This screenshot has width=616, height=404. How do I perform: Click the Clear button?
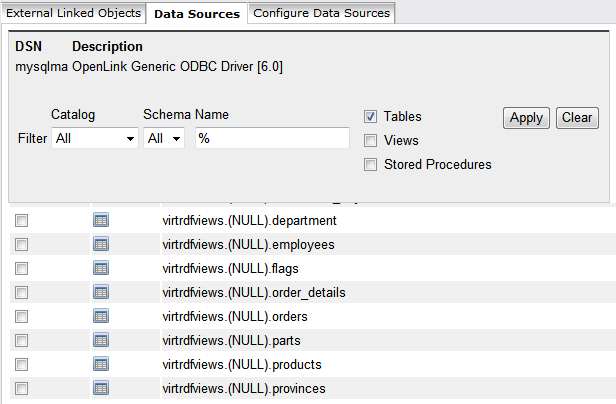577,118
